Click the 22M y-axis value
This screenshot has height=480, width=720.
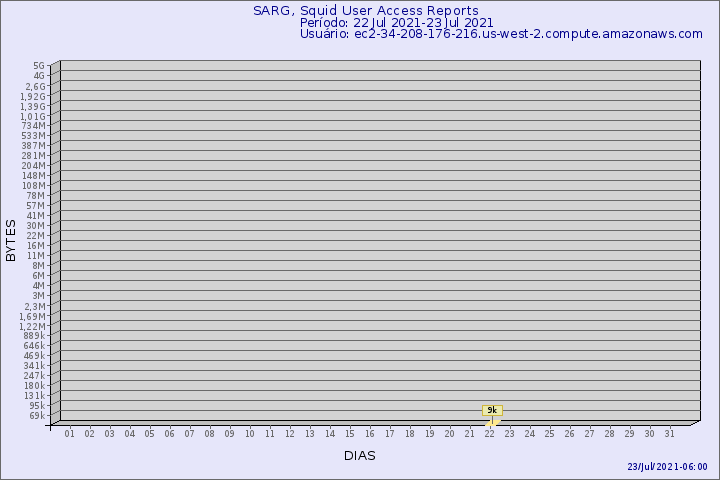(x=36, y=236)
